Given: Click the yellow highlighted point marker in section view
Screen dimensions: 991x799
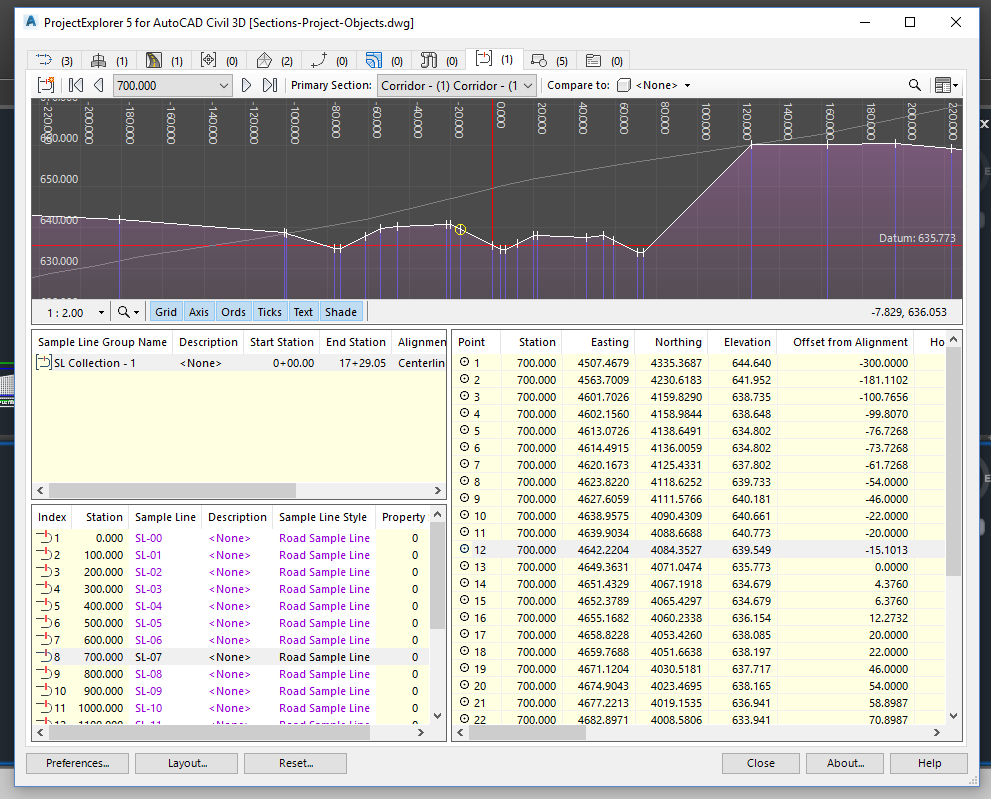Looking at the screenshot, I should pos(460,229).
